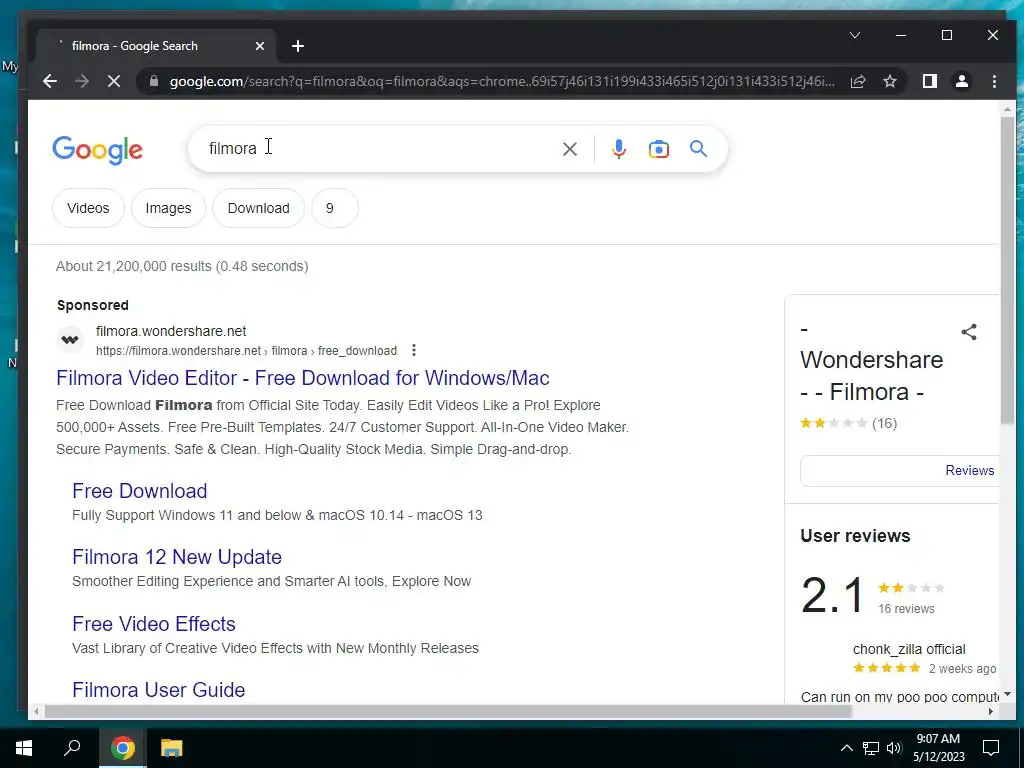Open 'Filmora Video Editor - Free Download' link

(303, 378)
